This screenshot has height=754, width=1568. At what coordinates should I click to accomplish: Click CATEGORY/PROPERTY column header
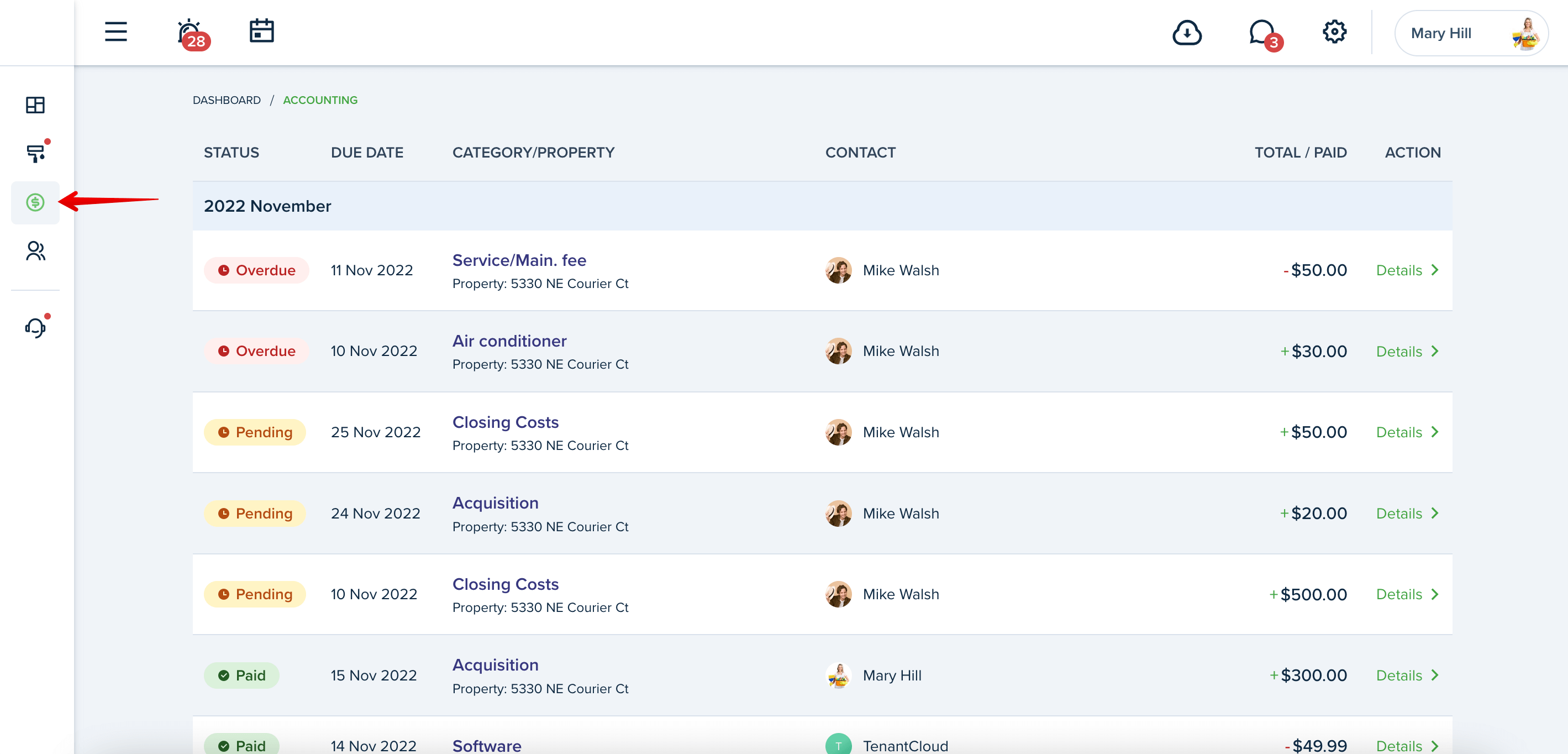click(533, 152)
